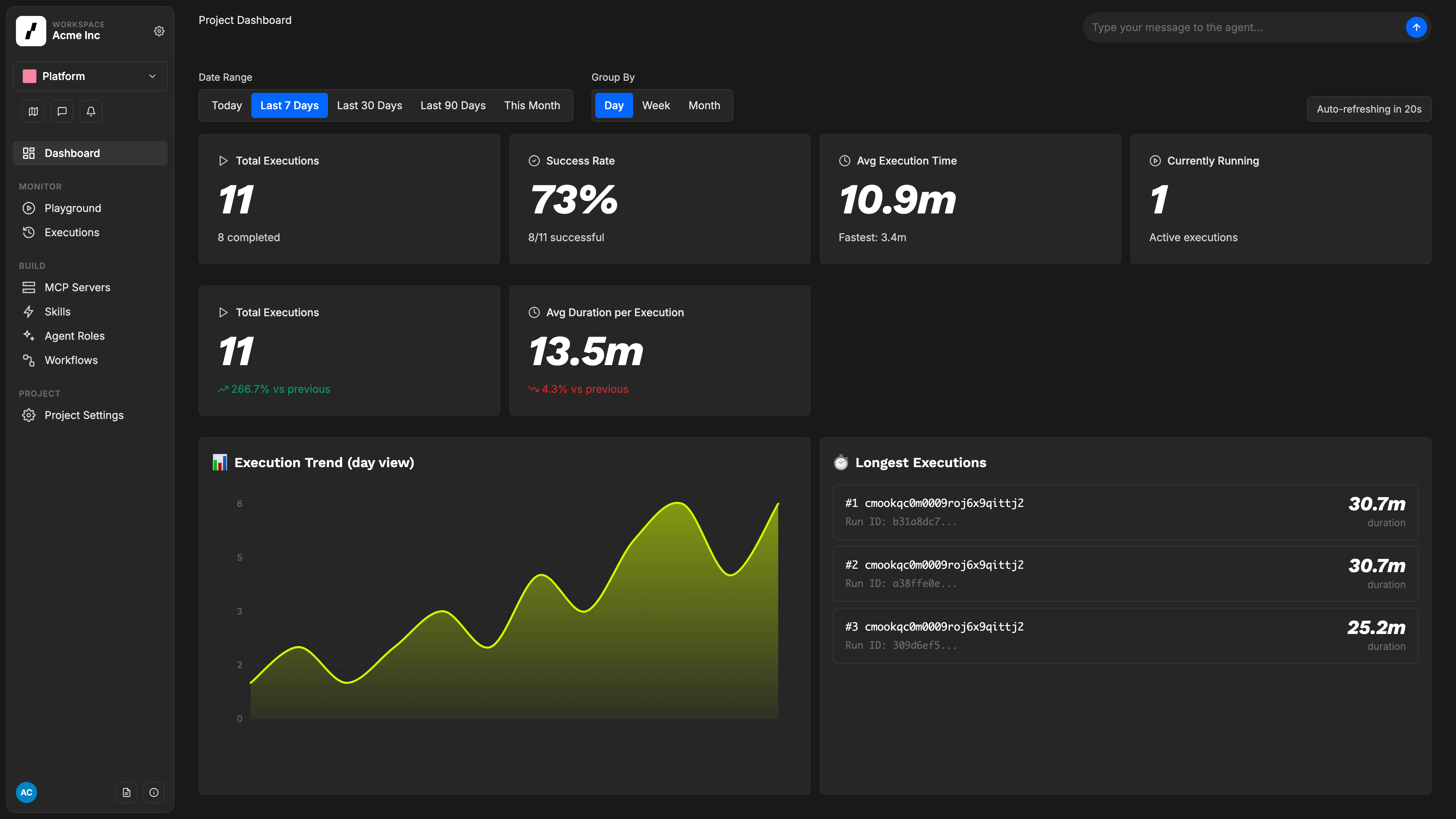The height and width of the screenshot is (819, 1456).
Task: Go to Playground page
Action: [91, 208]
